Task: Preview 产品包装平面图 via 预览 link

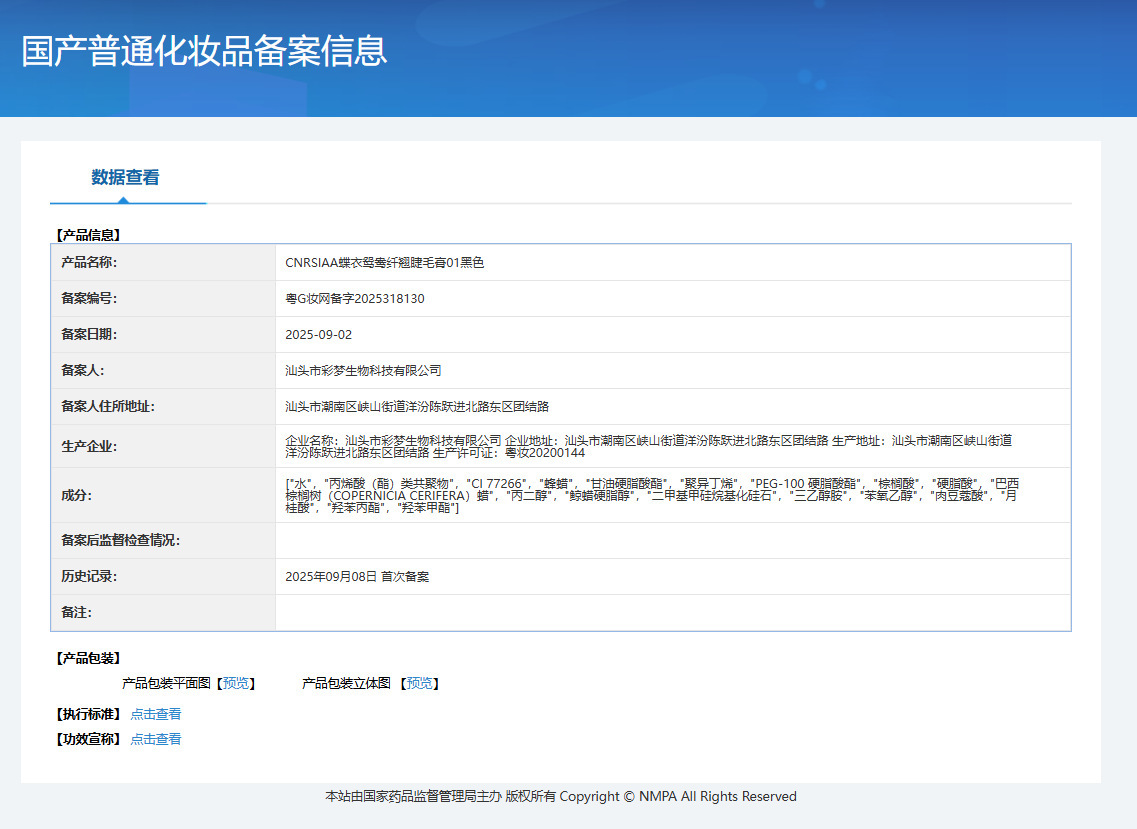Action: [236, 683]
